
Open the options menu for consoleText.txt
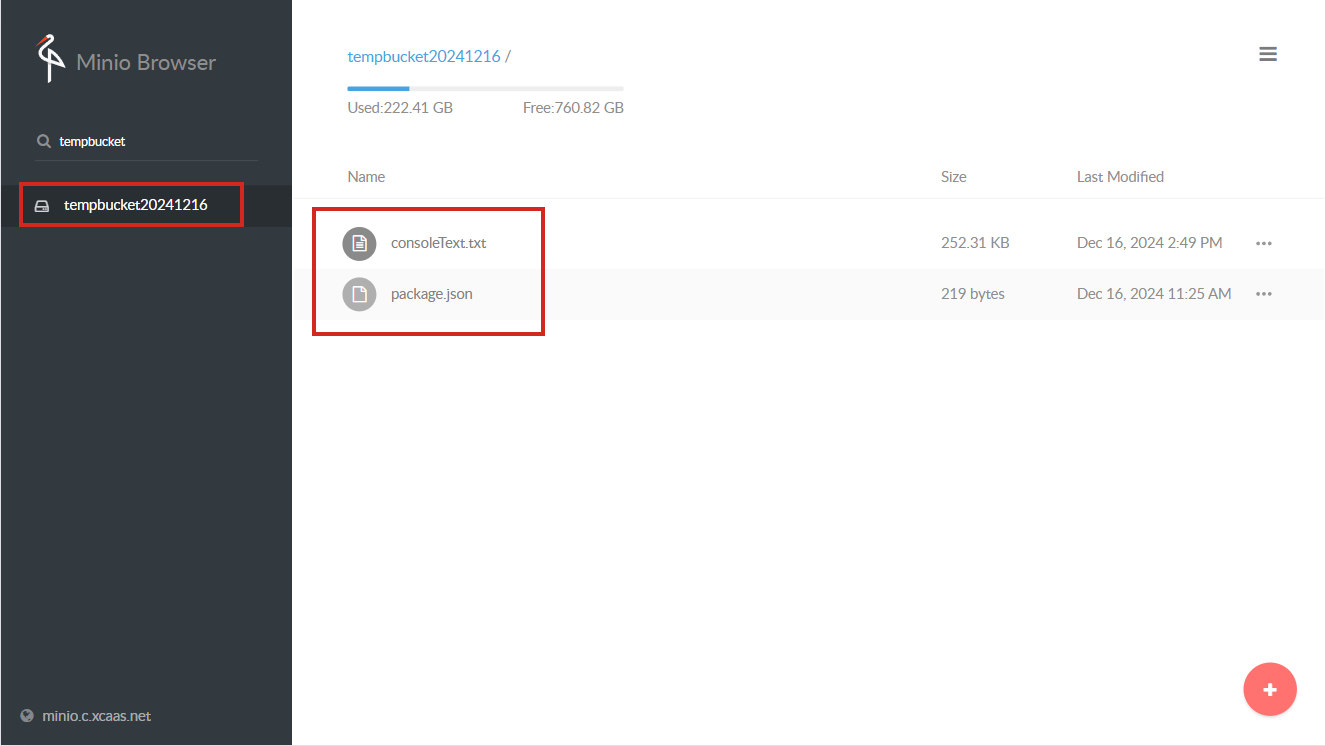pyautogui.click(x=1264, y=243)
